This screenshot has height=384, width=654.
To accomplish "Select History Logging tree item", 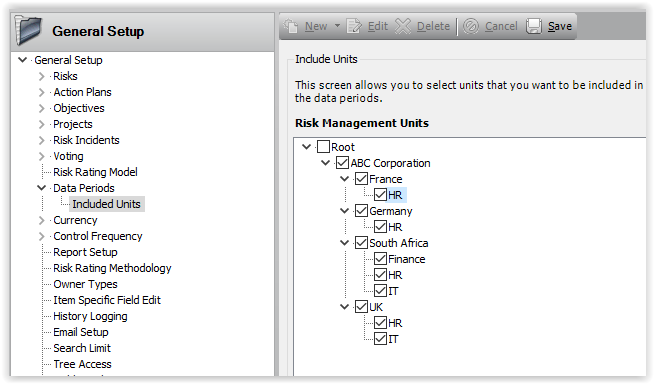I will point(90,316).
